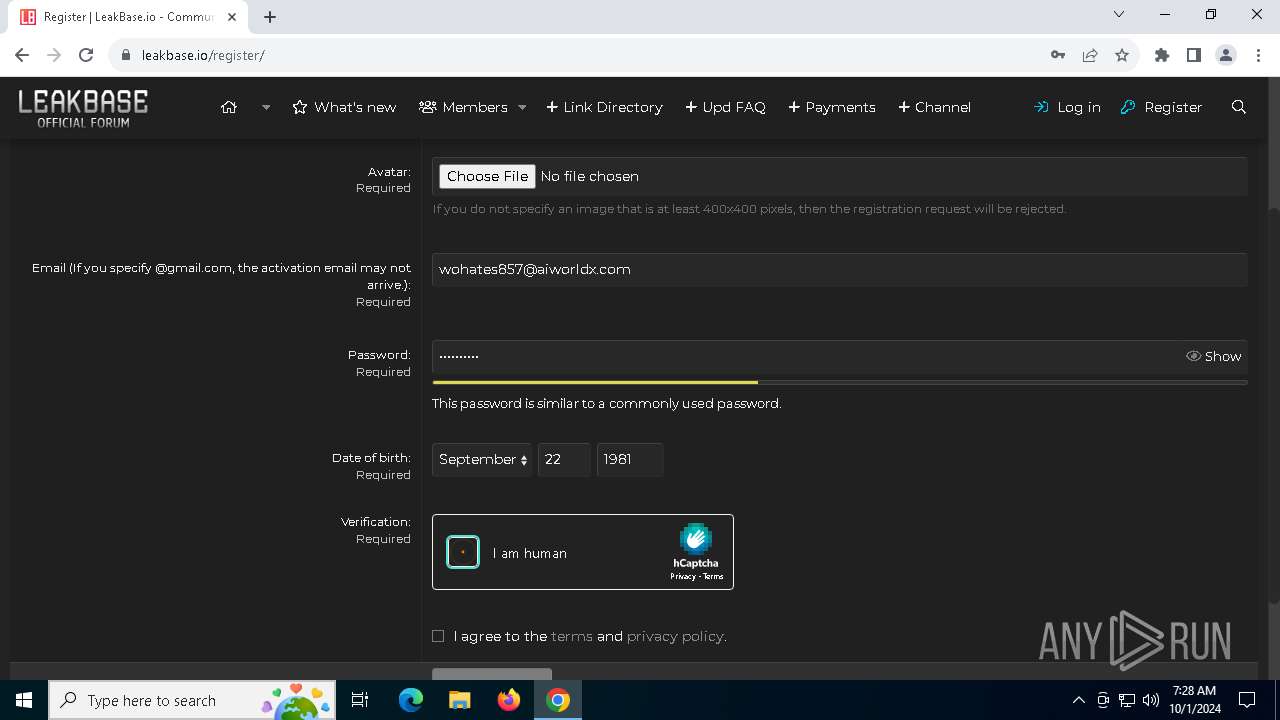Bookmark this page with star
The image size is (1280, 720).
pos(1122,55)
